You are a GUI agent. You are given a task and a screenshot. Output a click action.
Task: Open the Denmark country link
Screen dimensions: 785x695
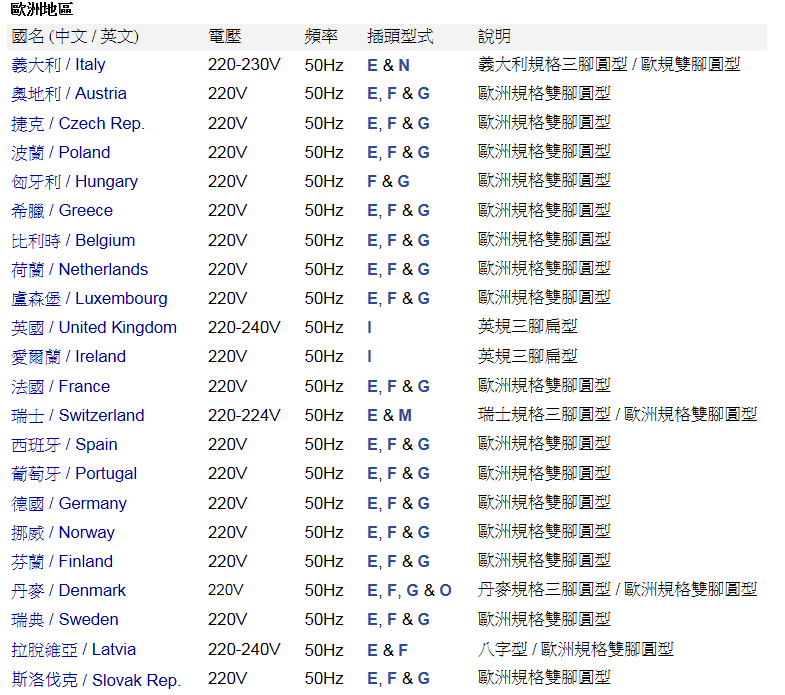point(68,590)
